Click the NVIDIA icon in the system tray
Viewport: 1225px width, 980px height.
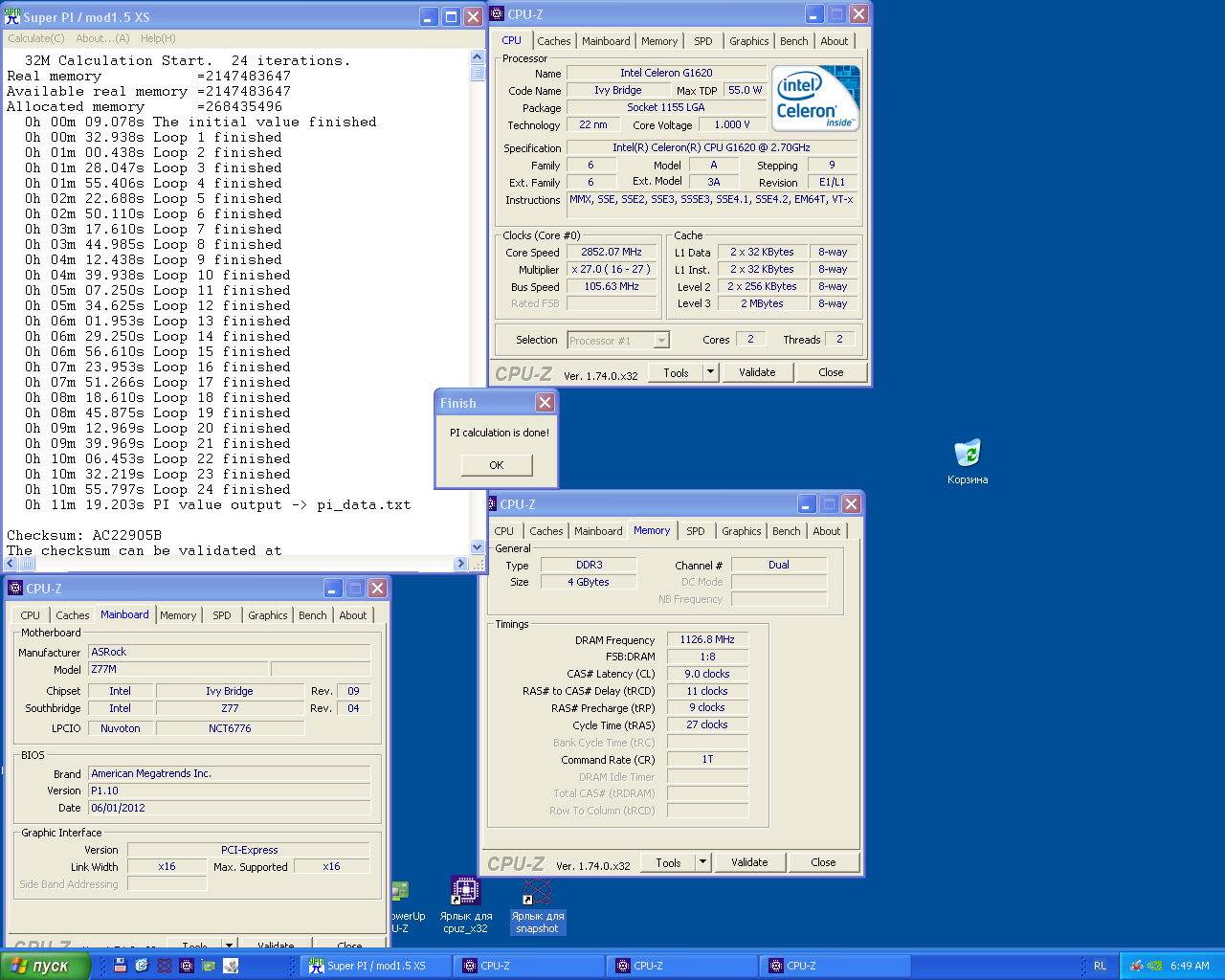(x=1155, y=966)
